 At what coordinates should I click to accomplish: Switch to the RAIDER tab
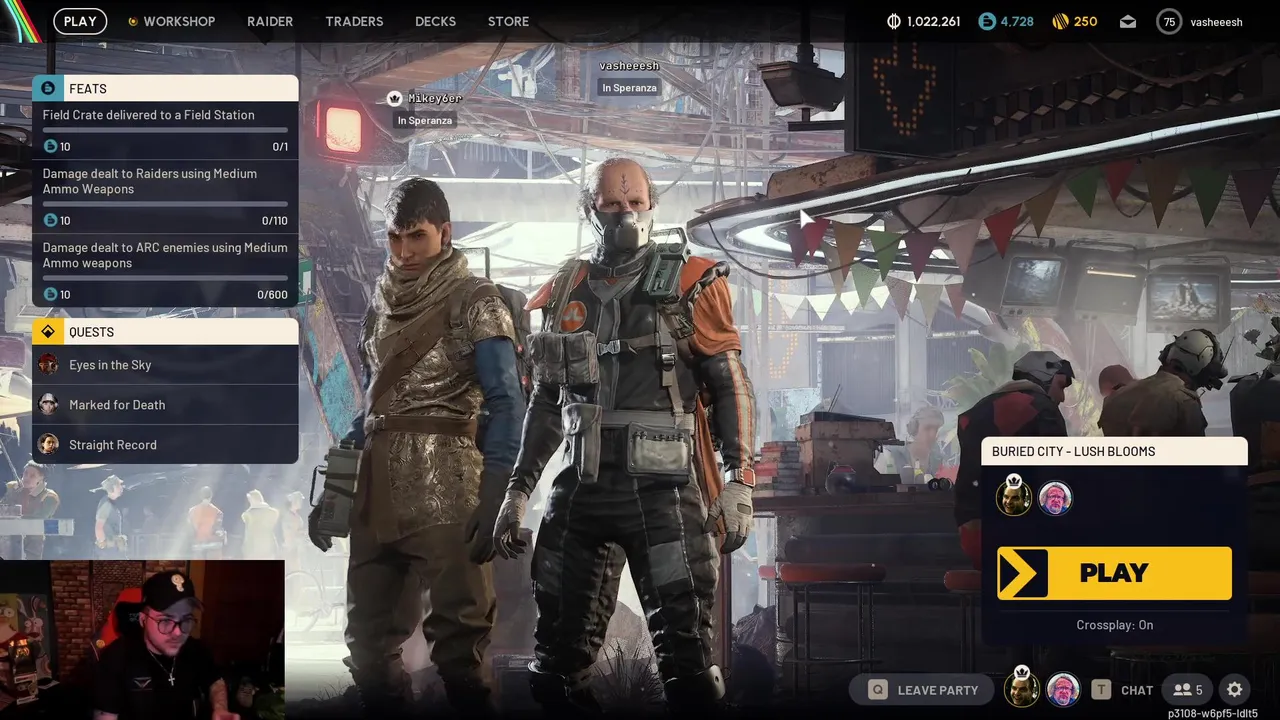click(x=270, y=21)
